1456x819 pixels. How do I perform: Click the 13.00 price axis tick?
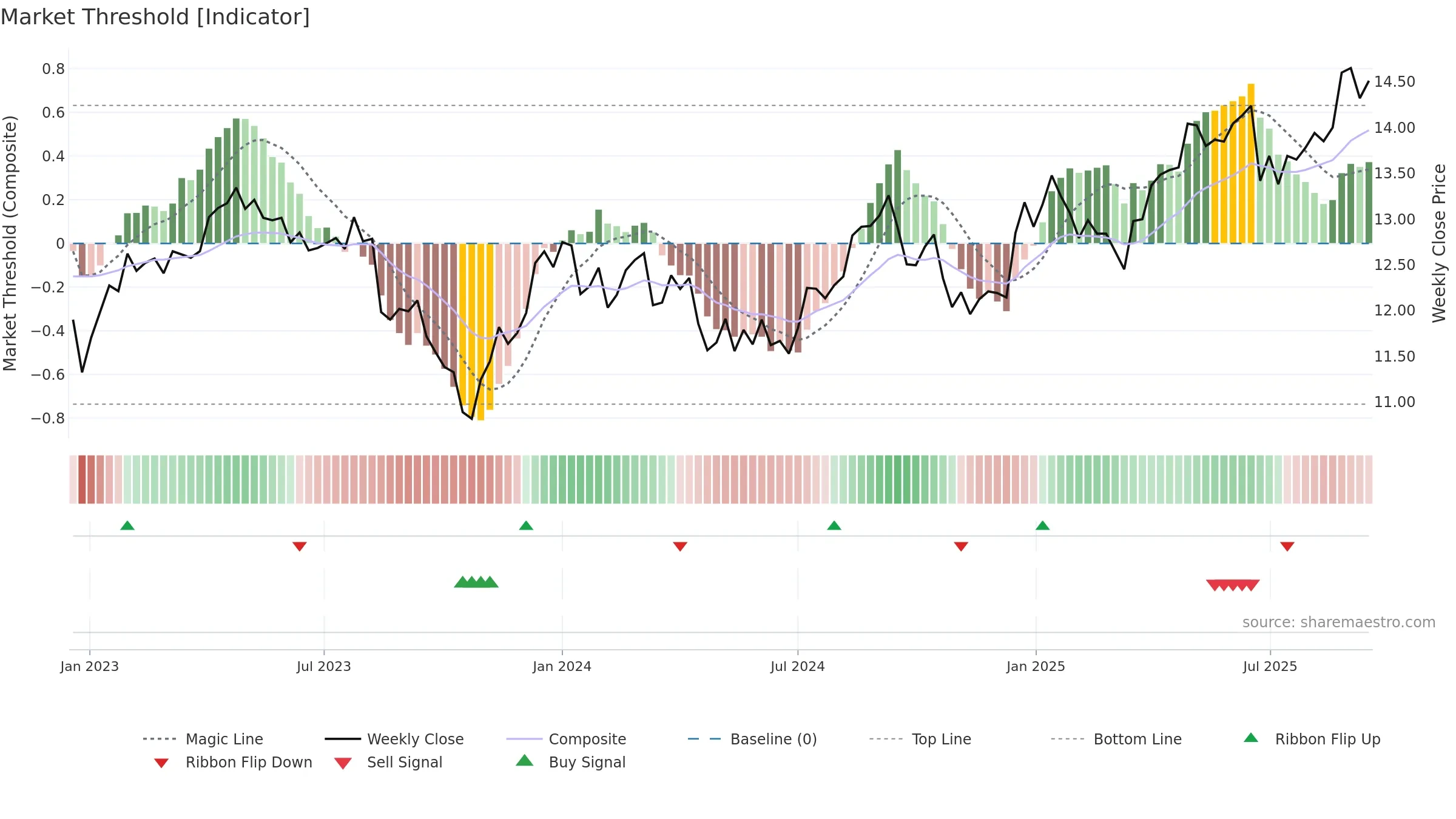point(1395,219)
